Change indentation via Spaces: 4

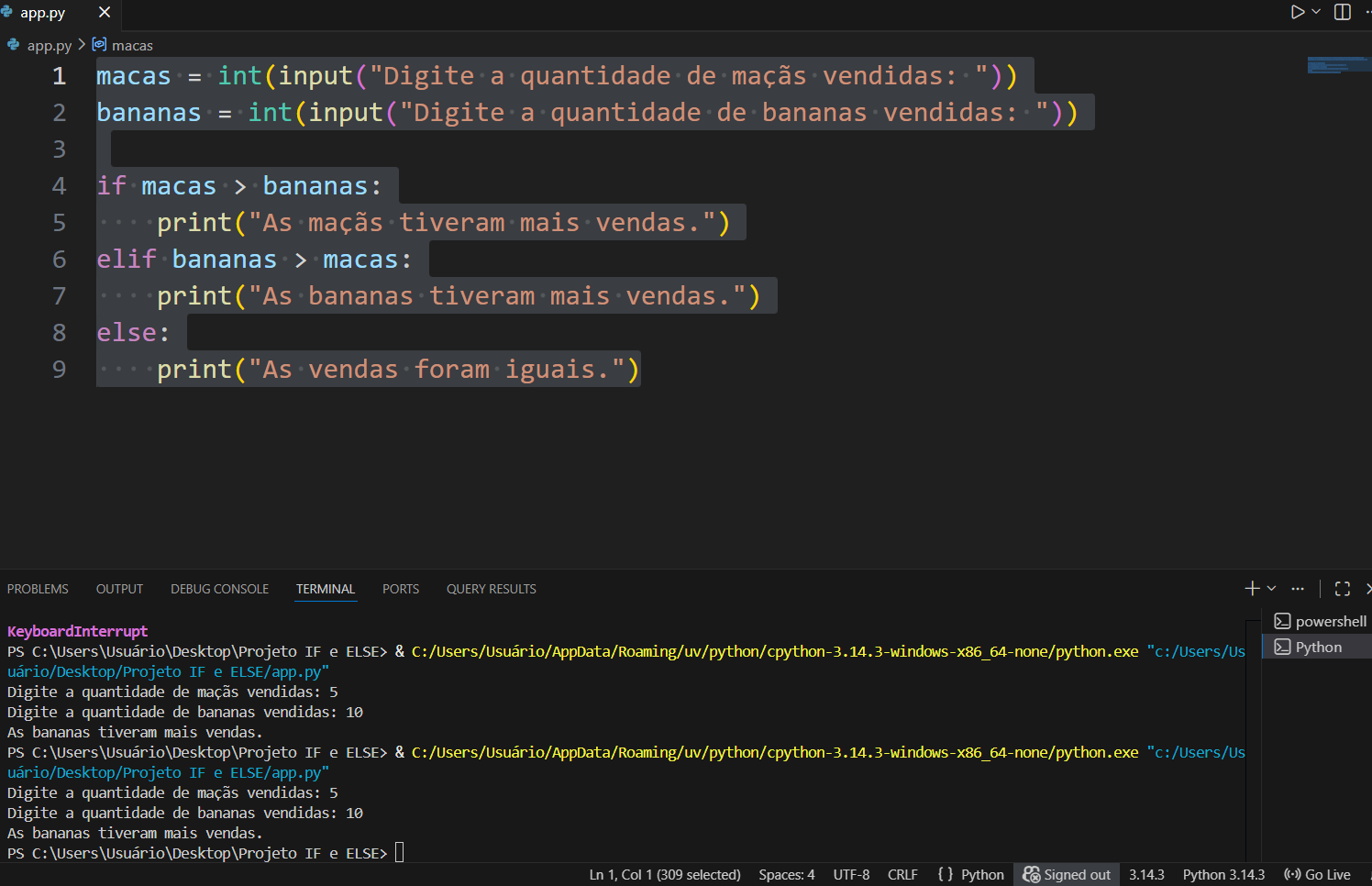point(786,874)
